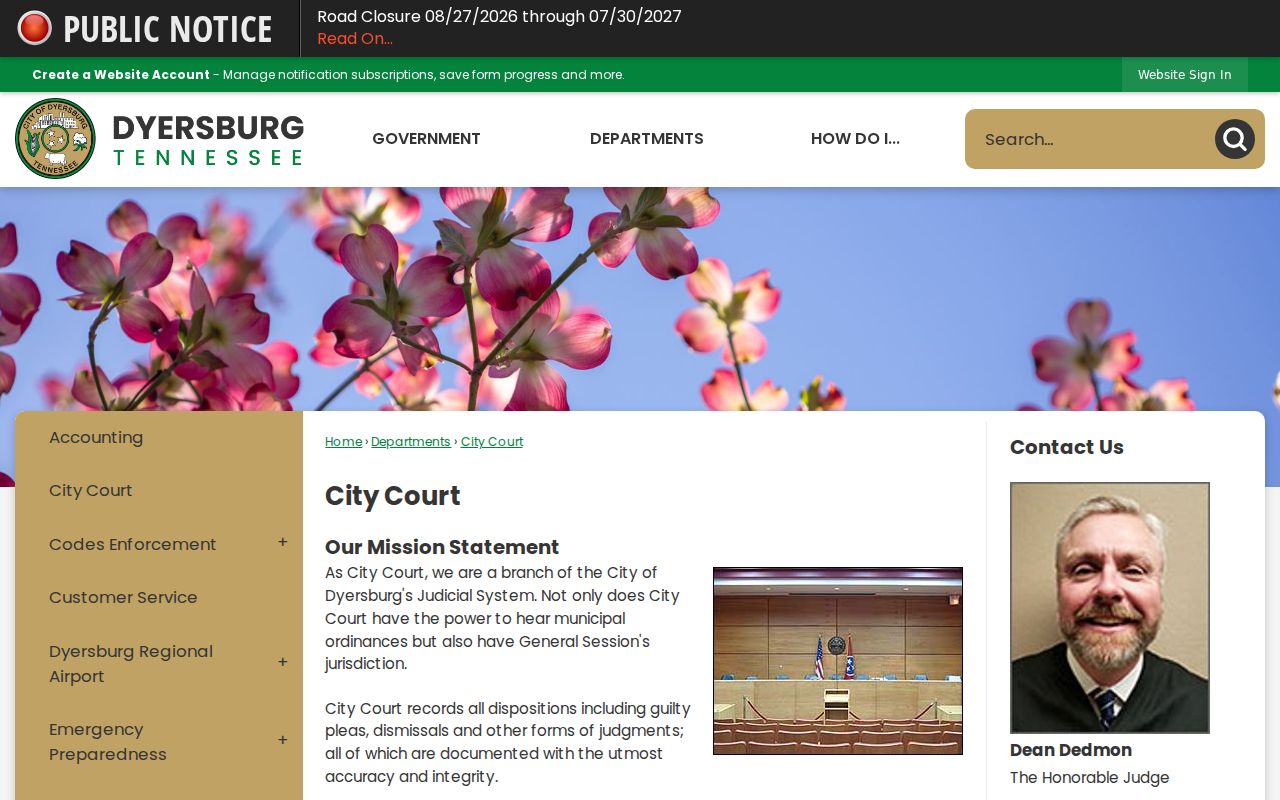
Task: Click Create a Website Account link
Action: click(121, 75)
